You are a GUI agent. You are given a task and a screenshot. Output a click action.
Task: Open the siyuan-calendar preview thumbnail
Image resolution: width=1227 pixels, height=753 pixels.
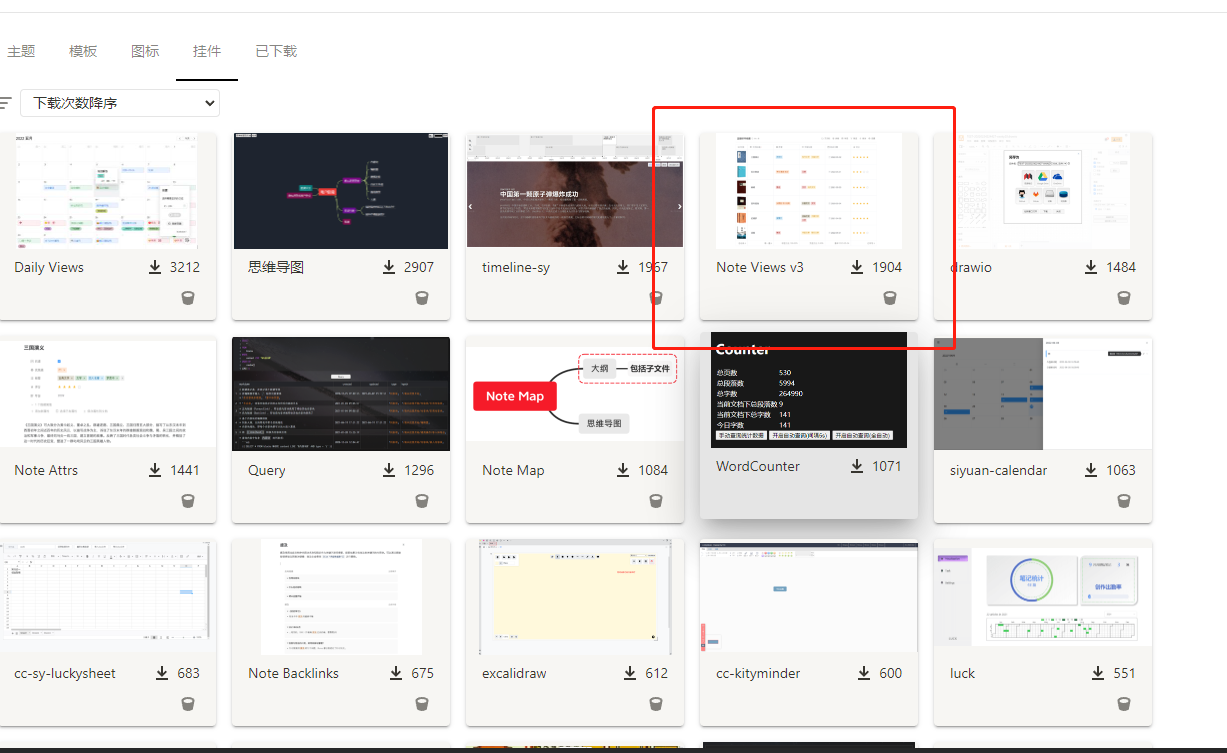click(x=1043, y=394)
